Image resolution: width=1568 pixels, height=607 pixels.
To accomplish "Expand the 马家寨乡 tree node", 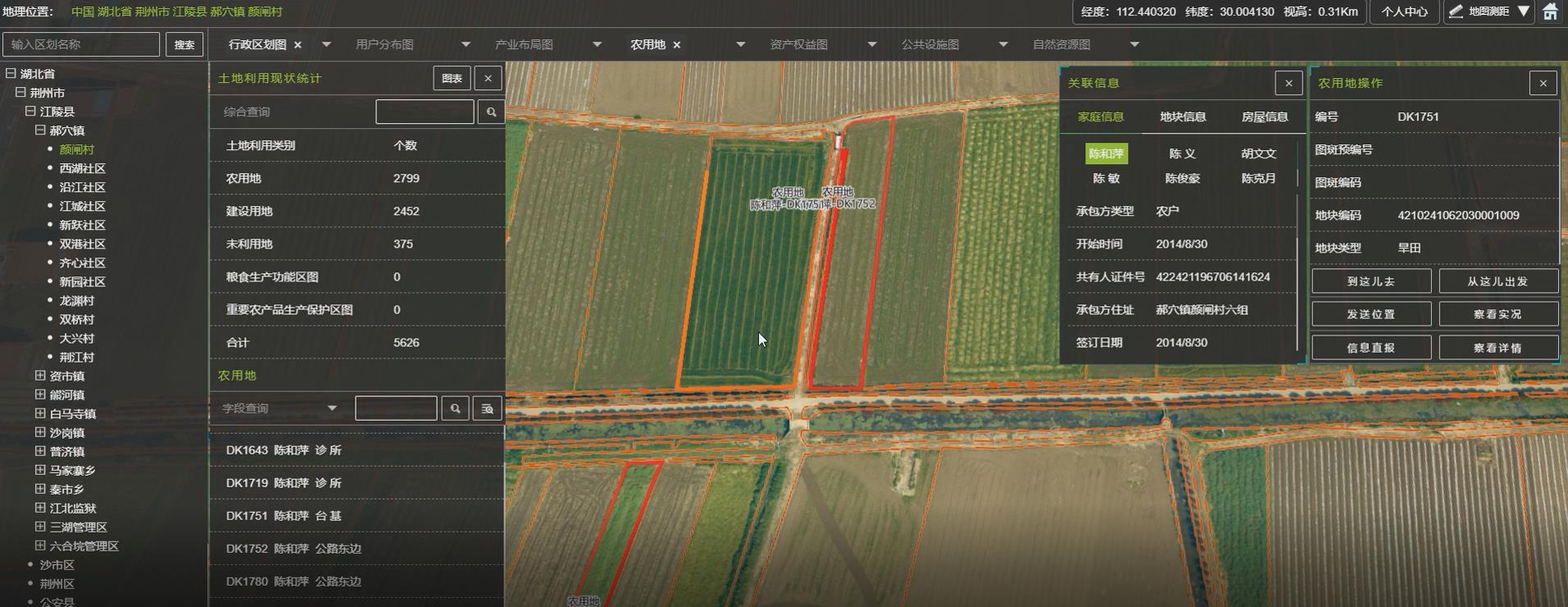I will click(40, 470).
